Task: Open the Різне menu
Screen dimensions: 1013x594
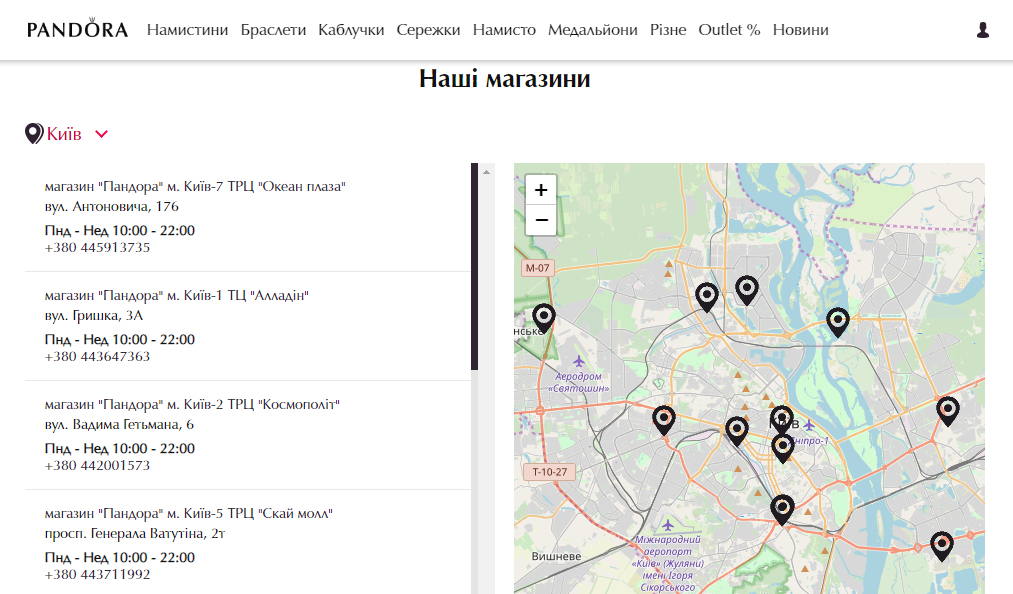Action: (668, 30)
